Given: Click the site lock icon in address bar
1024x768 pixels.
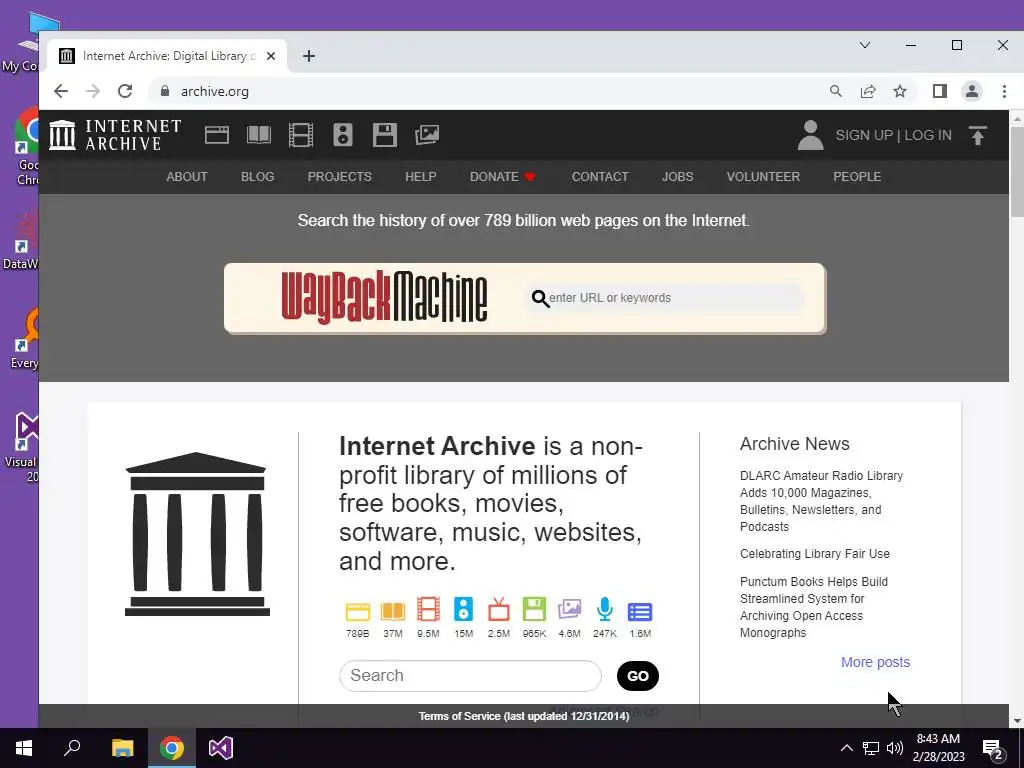Looking at the screenshot, I should [165, 91].
